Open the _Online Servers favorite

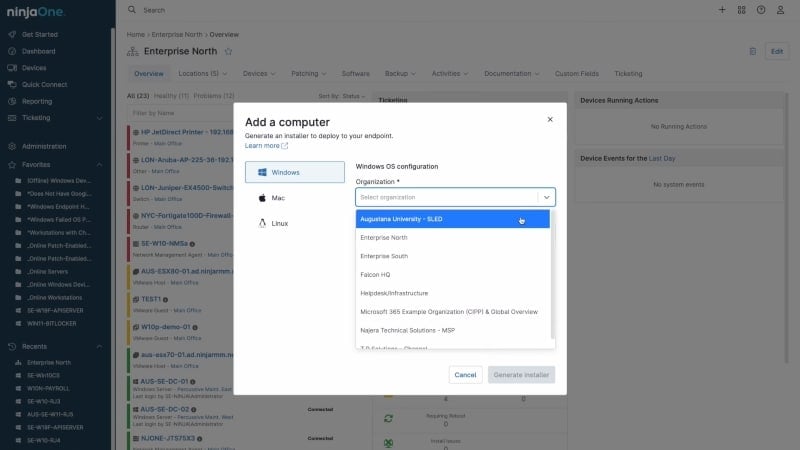coord(47,272)
